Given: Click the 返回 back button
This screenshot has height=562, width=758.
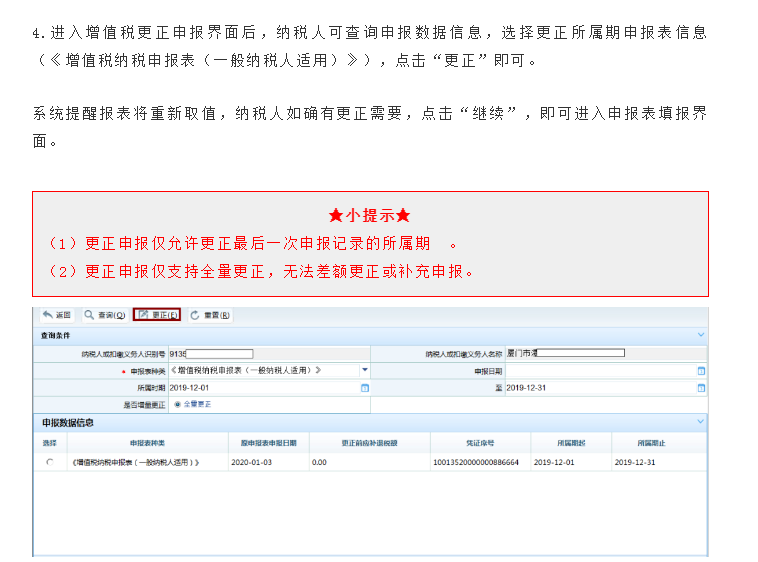Looking at the screenshot, I should (57, 315).
